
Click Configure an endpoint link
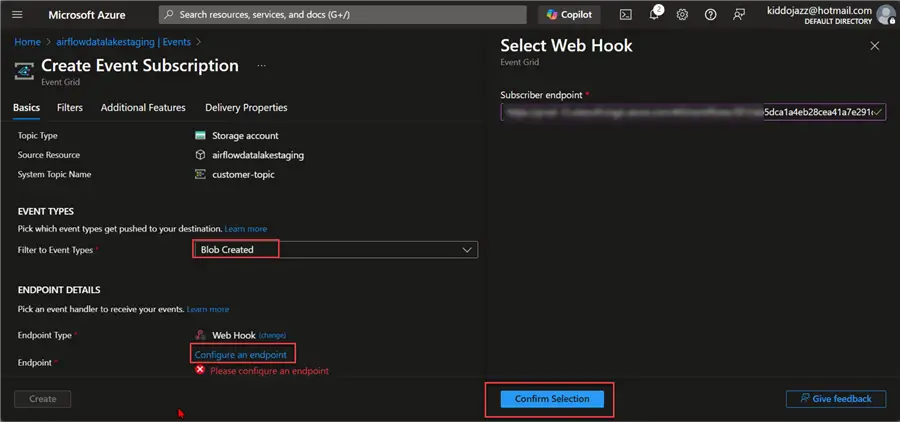tap(240, 355)
